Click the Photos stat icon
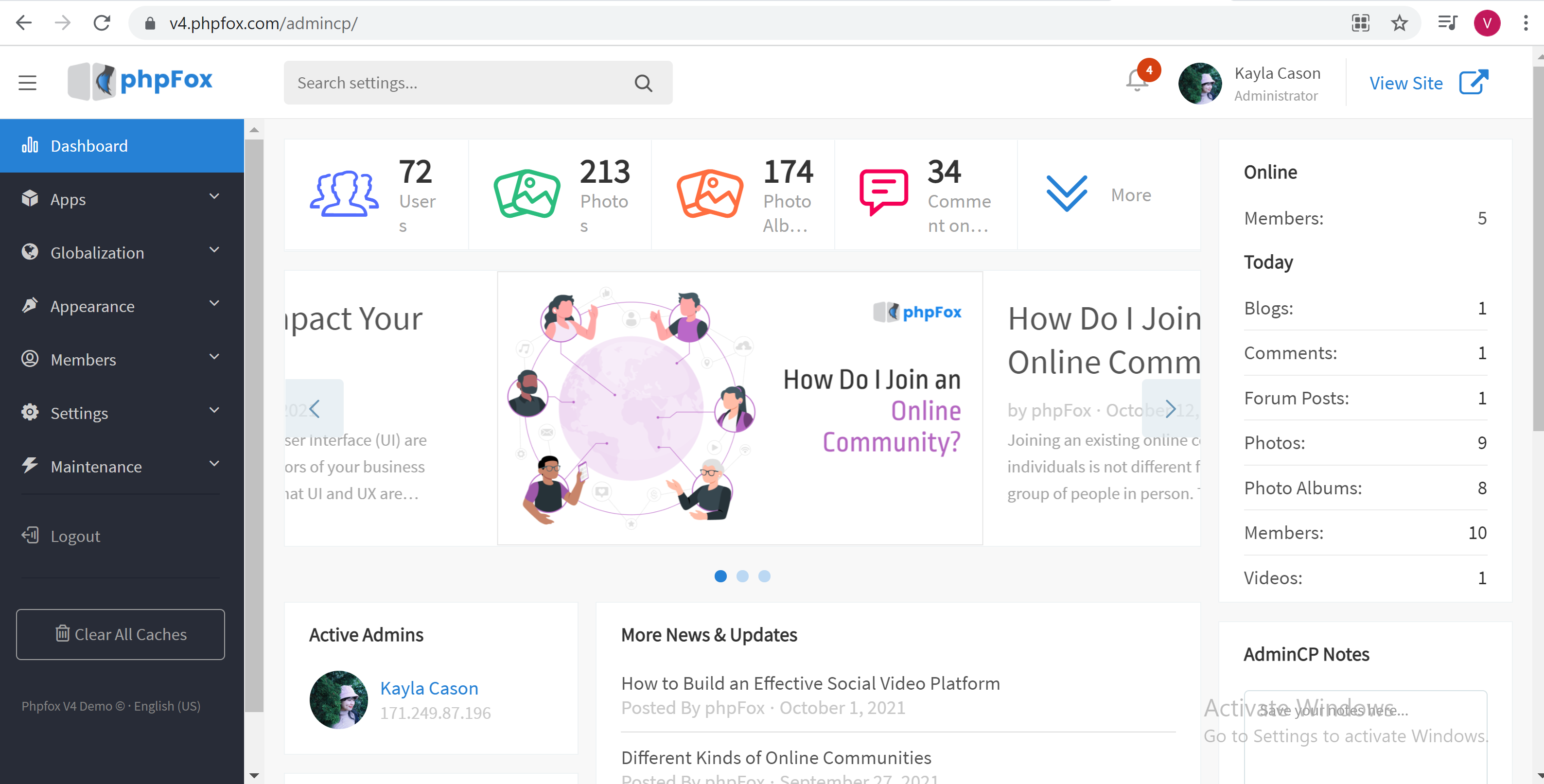 [527, 193]
